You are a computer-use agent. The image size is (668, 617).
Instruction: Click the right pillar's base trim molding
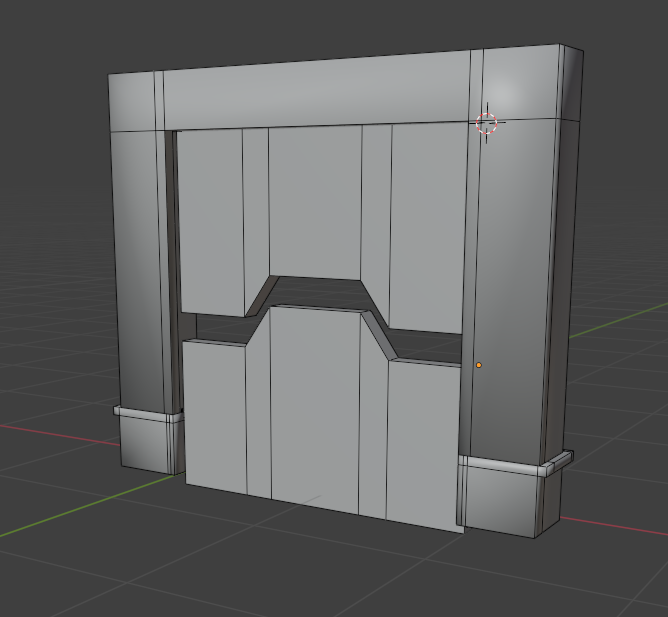[x=518, y=465]
